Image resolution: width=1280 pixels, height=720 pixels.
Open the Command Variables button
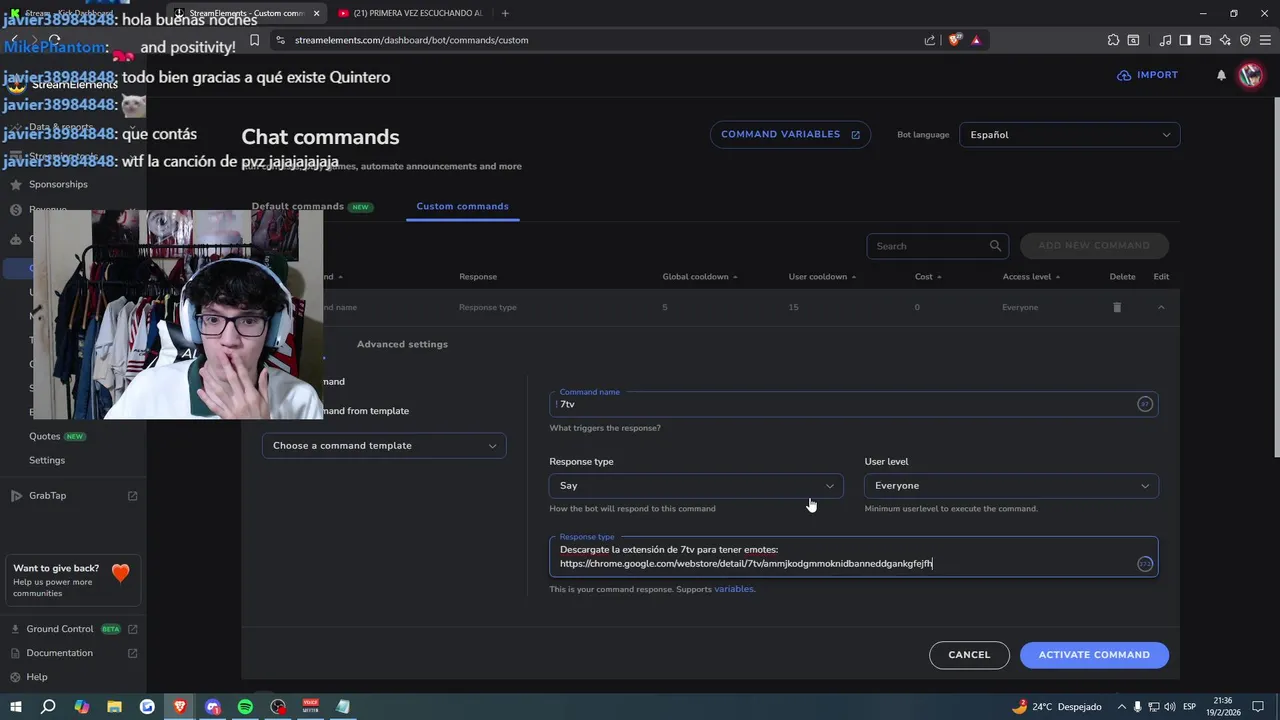(790, 135)
